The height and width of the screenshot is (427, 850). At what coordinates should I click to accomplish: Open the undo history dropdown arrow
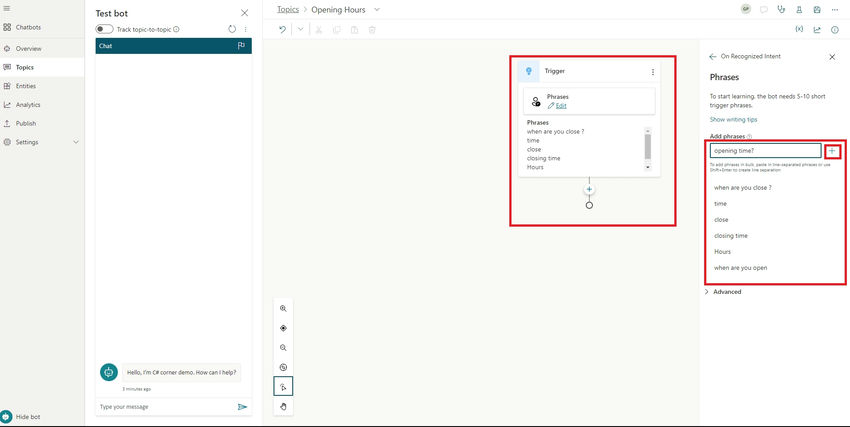301,30
